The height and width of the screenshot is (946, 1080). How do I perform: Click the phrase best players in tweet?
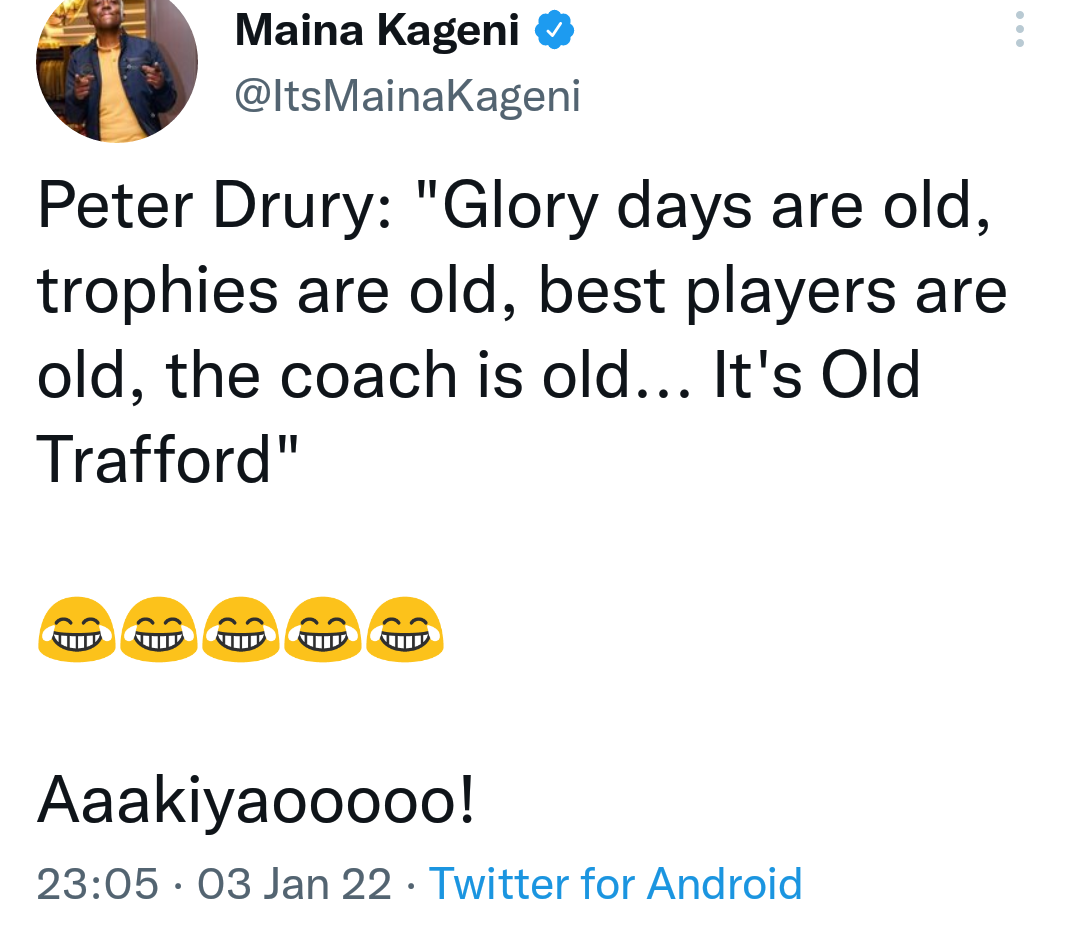tap(717, 292)
